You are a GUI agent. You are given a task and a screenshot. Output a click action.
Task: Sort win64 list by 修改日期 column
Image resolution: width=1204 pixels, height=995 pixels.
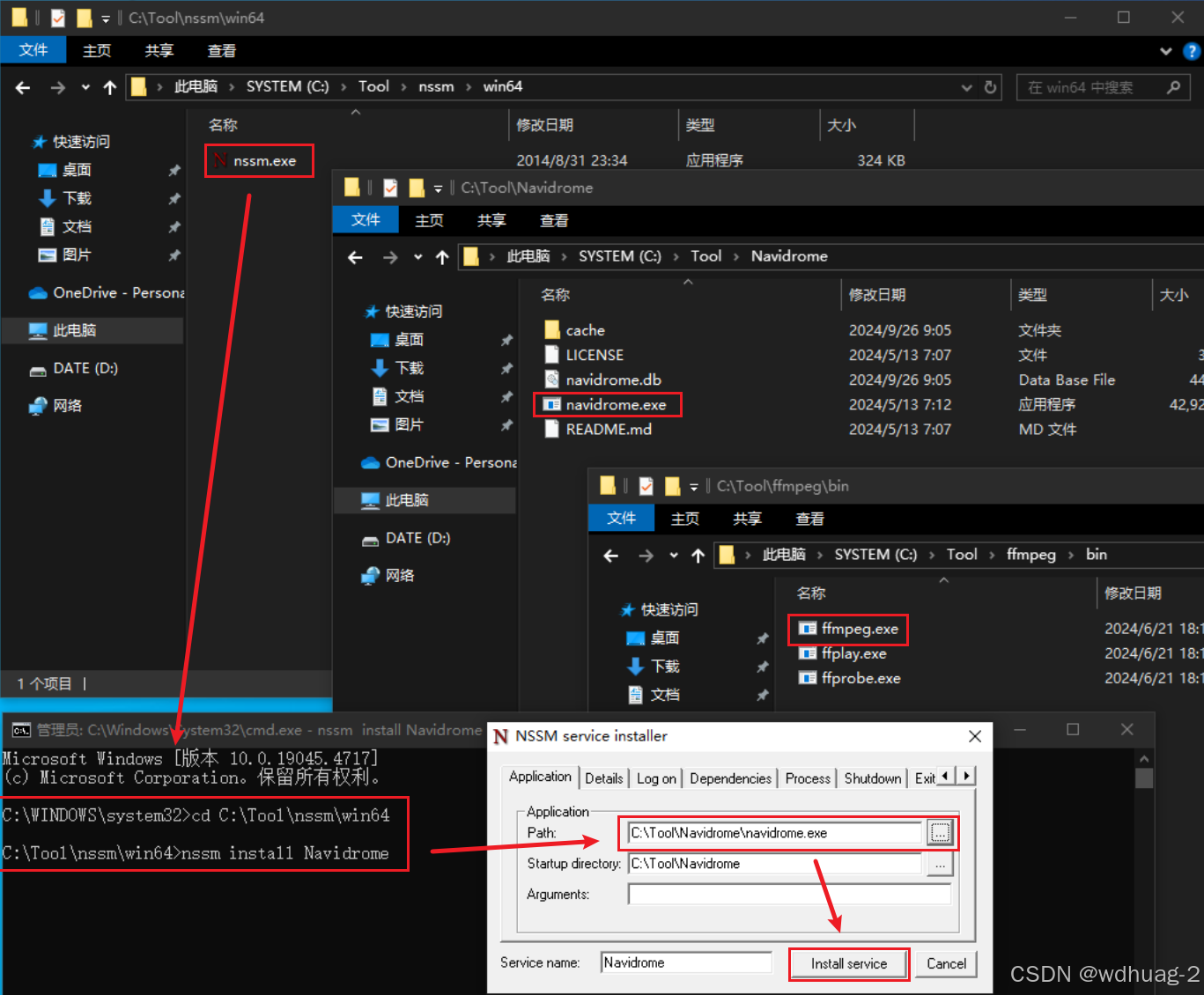(x=544, y=125)
